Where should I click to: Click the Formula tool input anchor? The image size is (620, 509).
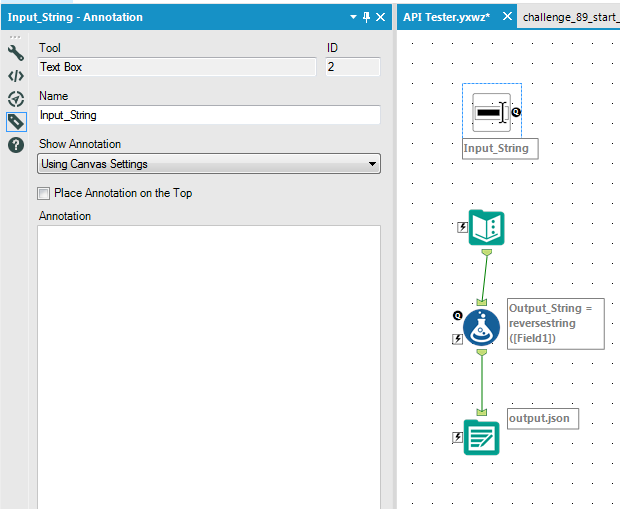[x=481, y=303]
